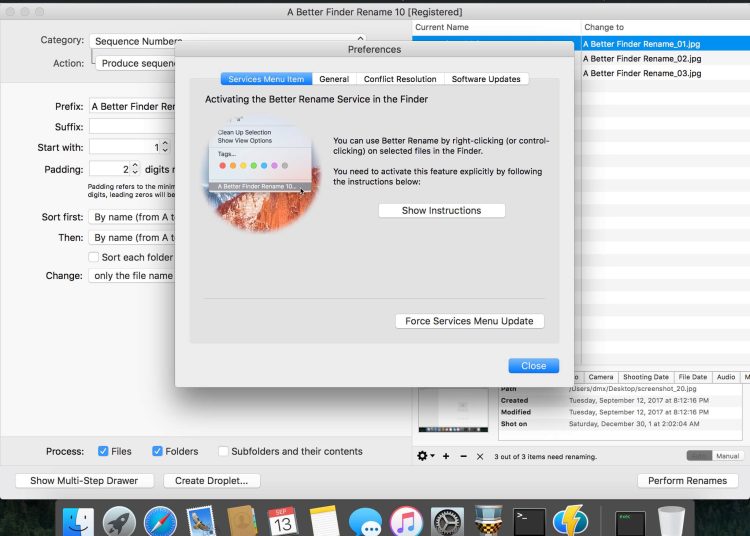Uncheck the Files process checkbox
750x536 pixels.
104,451
